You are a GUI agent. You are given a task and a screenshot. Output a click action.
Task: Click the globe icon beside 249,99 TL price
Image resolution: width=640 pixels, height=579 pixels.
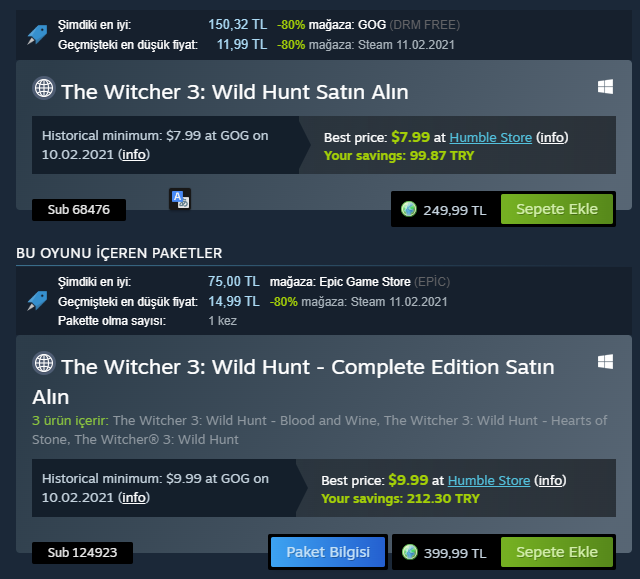click(x=408, y=210)
